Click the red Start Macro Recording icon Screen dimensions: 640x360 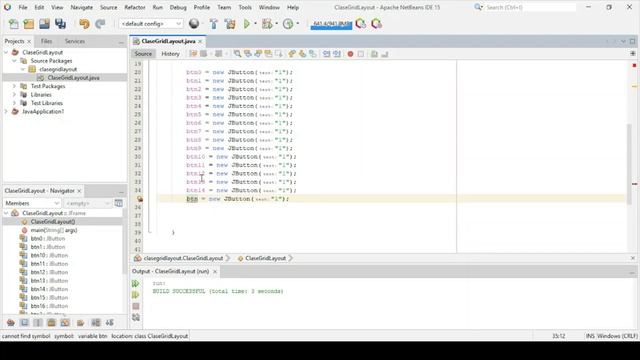350,54
